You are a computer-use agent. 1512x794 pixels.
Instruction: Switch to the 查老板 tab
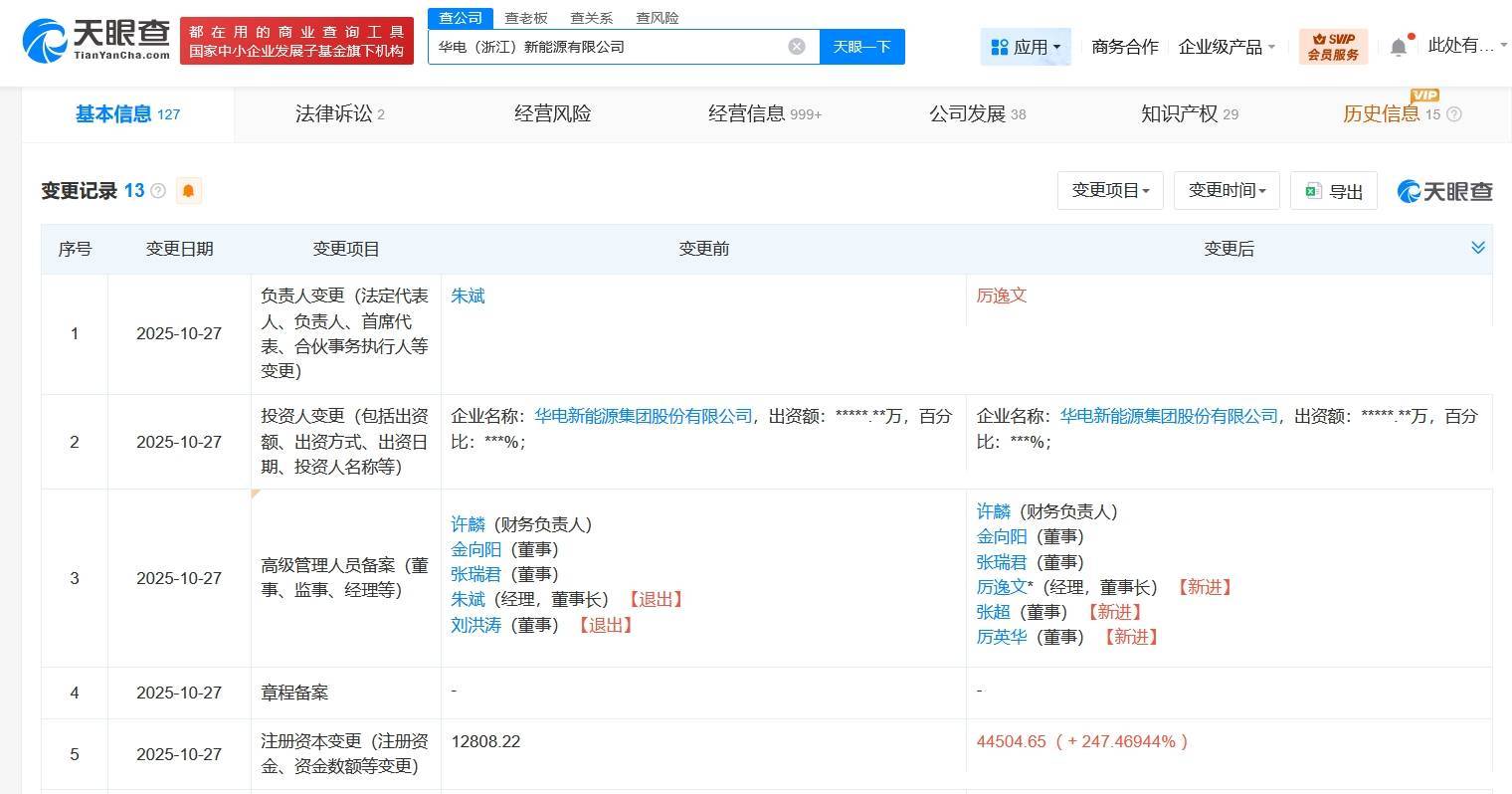coord(525,17)
